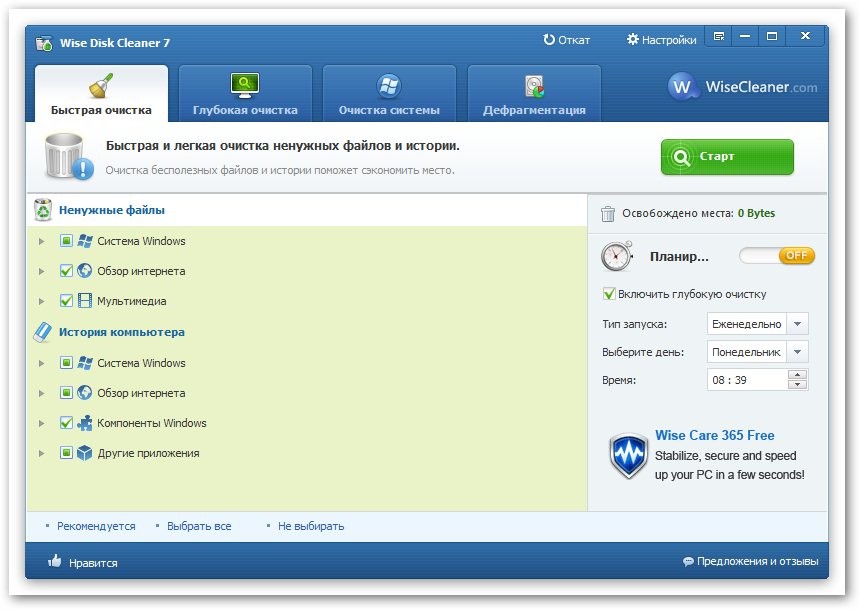
Task: Toggle the Другие приложения checkbox
Action: pos(66,453)
